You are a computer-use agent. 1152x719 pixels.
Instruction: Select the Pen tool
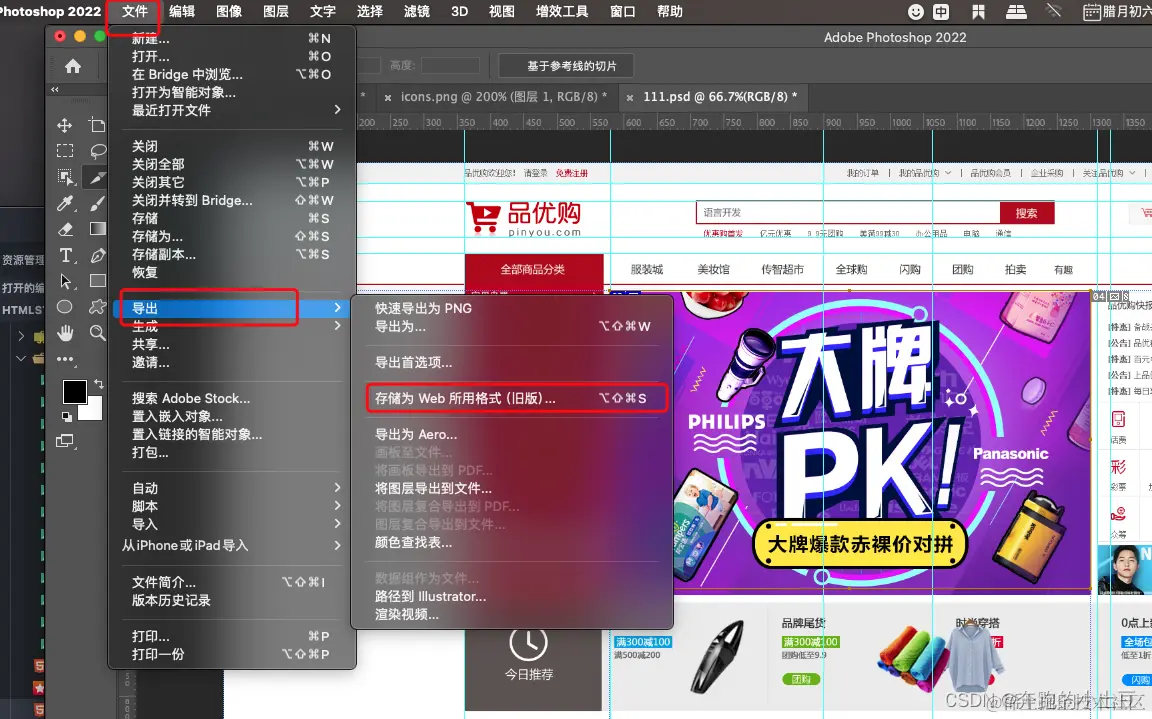click(x=97, y=256)
